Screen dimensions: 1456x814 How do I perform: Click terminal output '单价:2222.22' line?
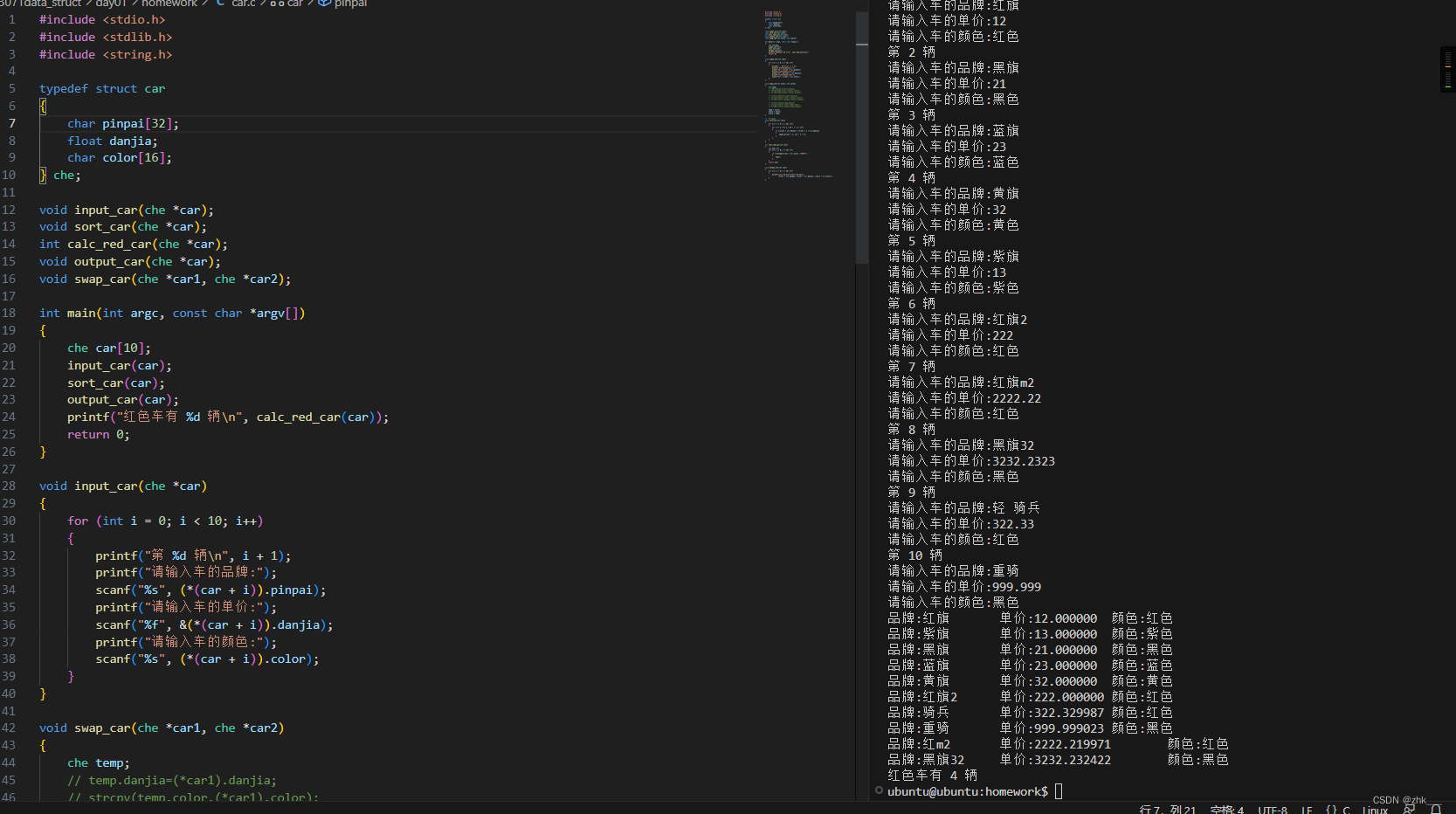coord(964,397)
